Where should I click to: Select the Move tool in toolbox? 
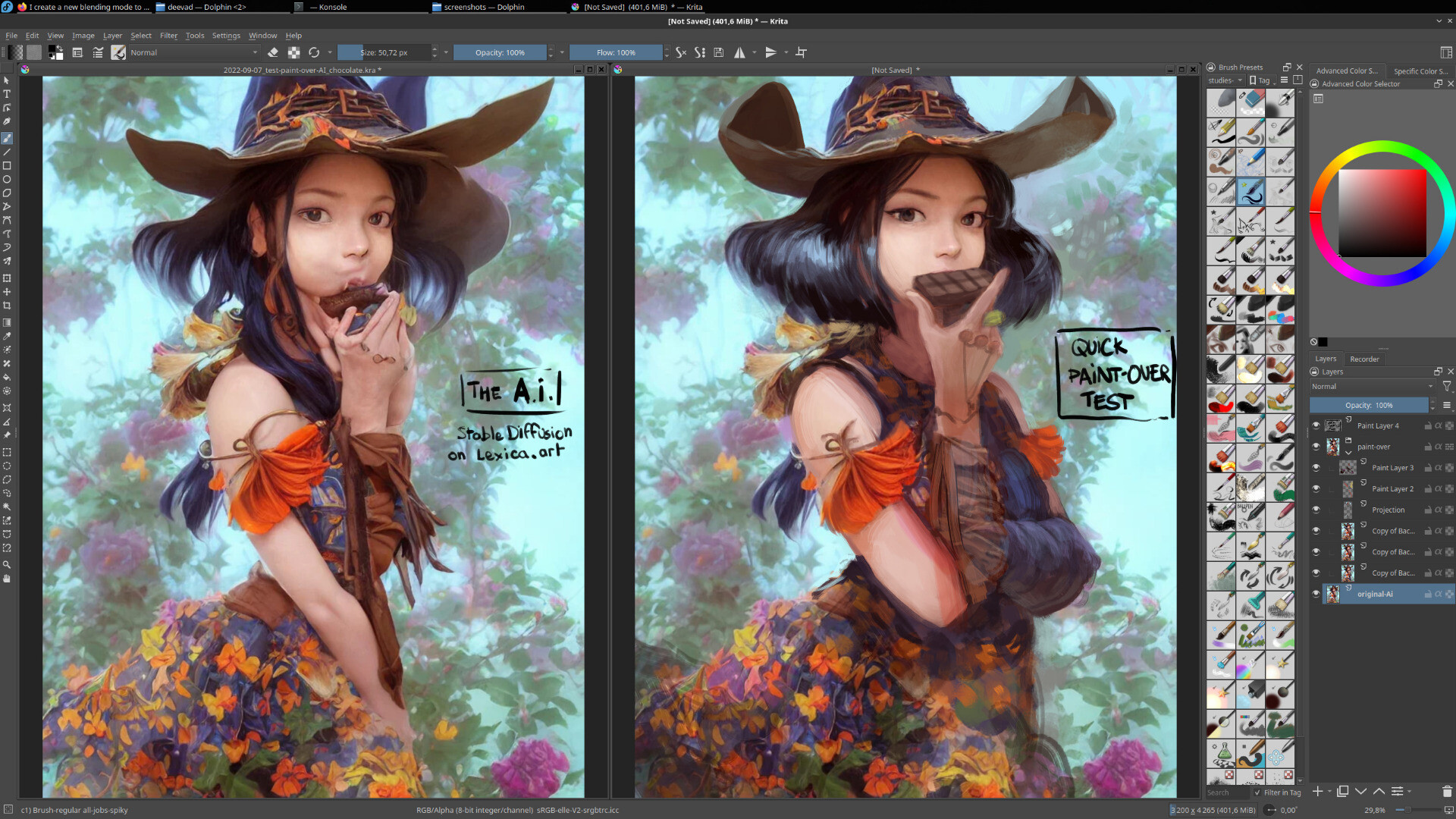point(7,292)
